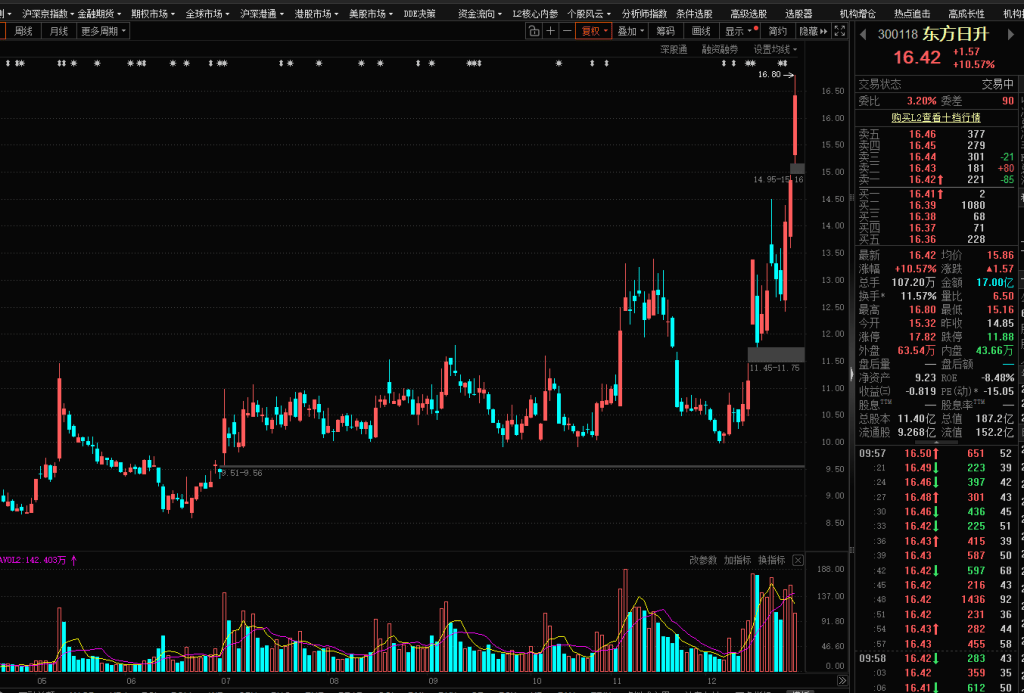The width and height of the screenshot is (1024, 693).
Task: Zoom out chart with minus icon
Action: [x=567, y=31]
